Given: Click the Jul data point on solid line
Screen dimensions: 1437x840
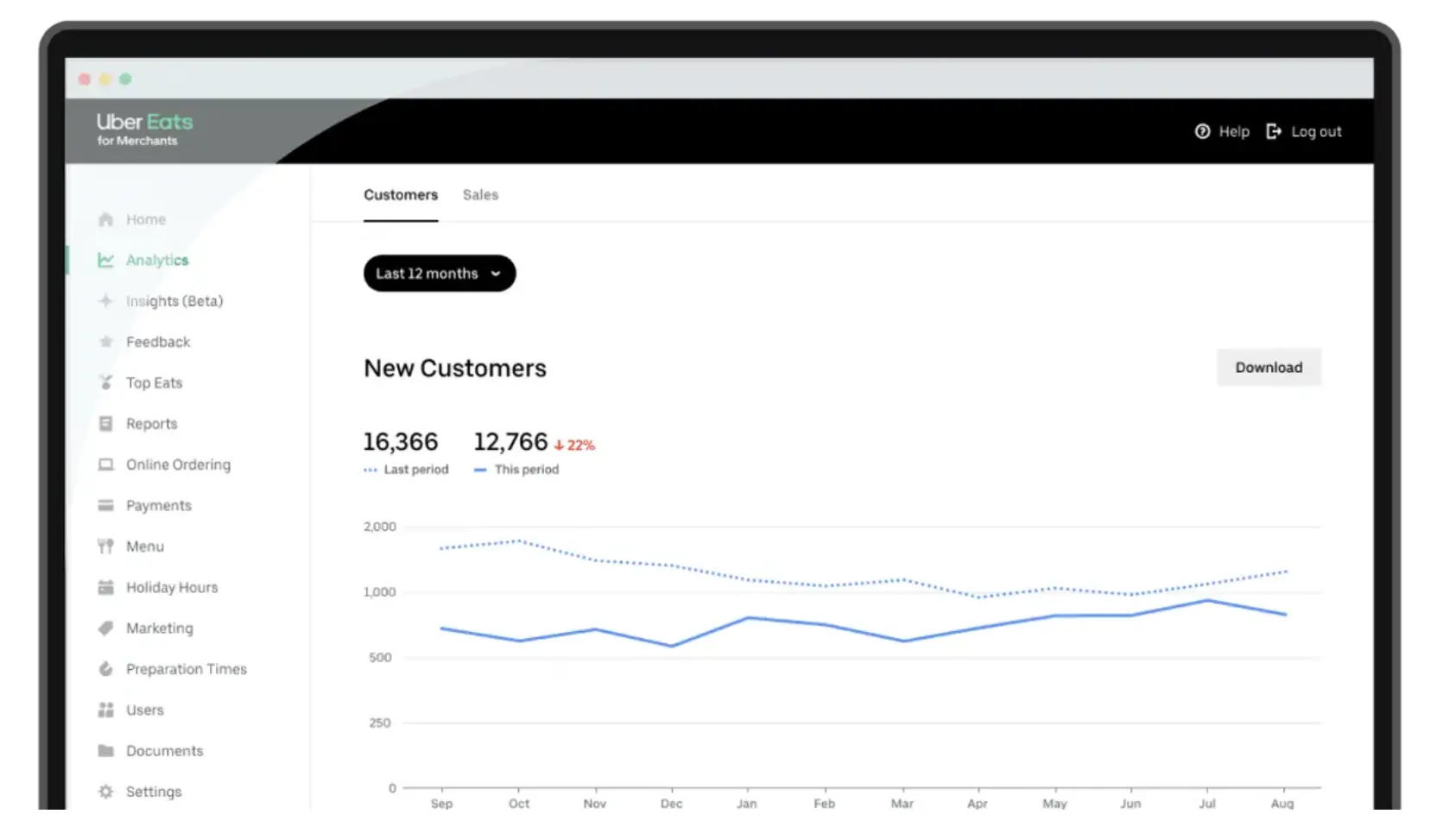Looking at the screenshot, I should tap(1207, 601).
